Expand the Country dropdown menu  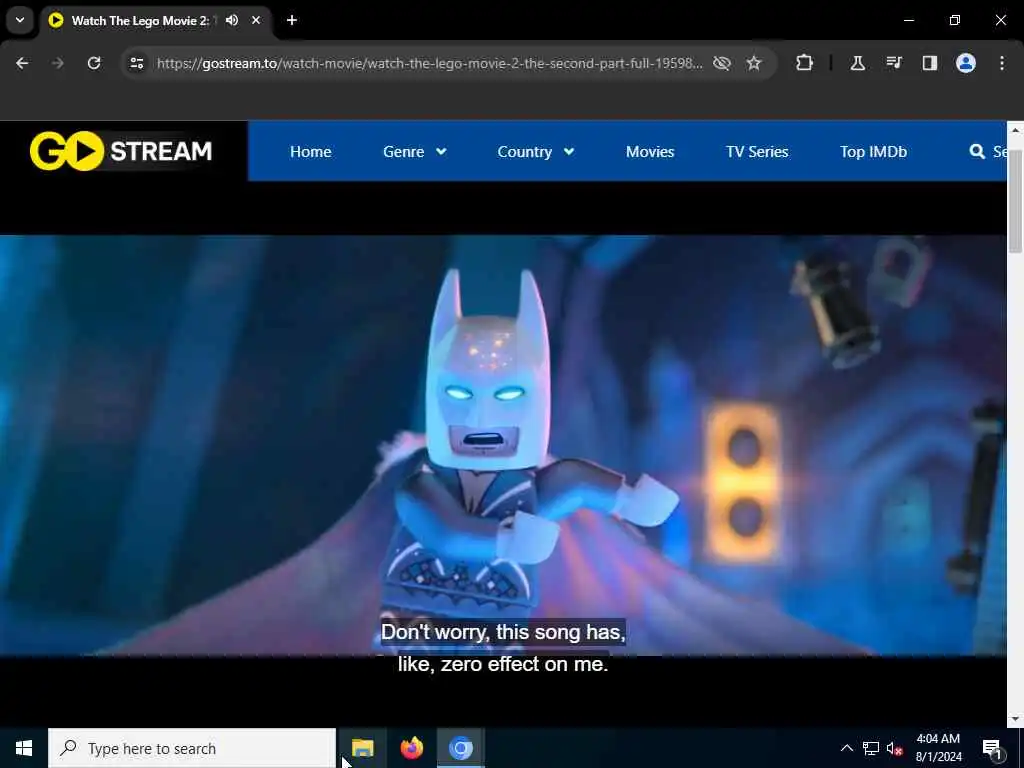click(x=536, y=152)
